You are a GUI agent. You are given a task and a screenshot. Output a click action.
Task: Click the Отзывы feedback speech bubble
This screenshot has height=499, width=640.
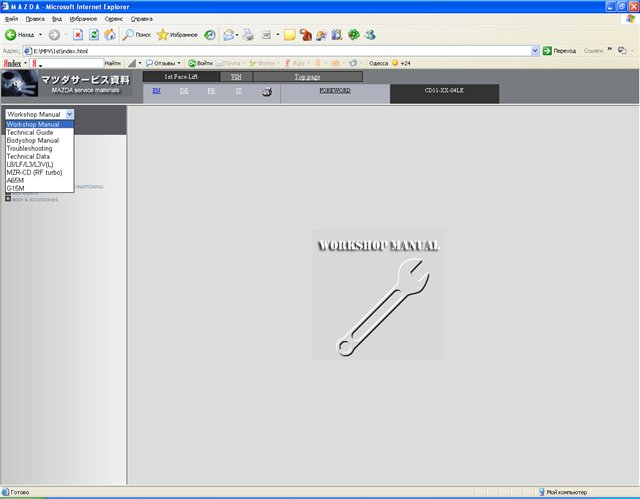(161, 63)
